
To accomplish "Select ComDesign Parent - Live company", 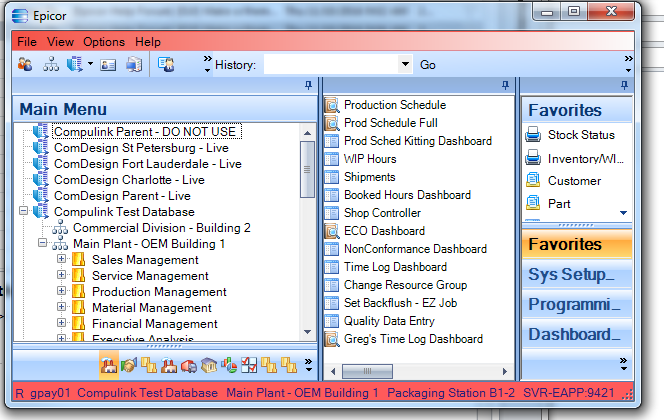I will tap(122, 196).
